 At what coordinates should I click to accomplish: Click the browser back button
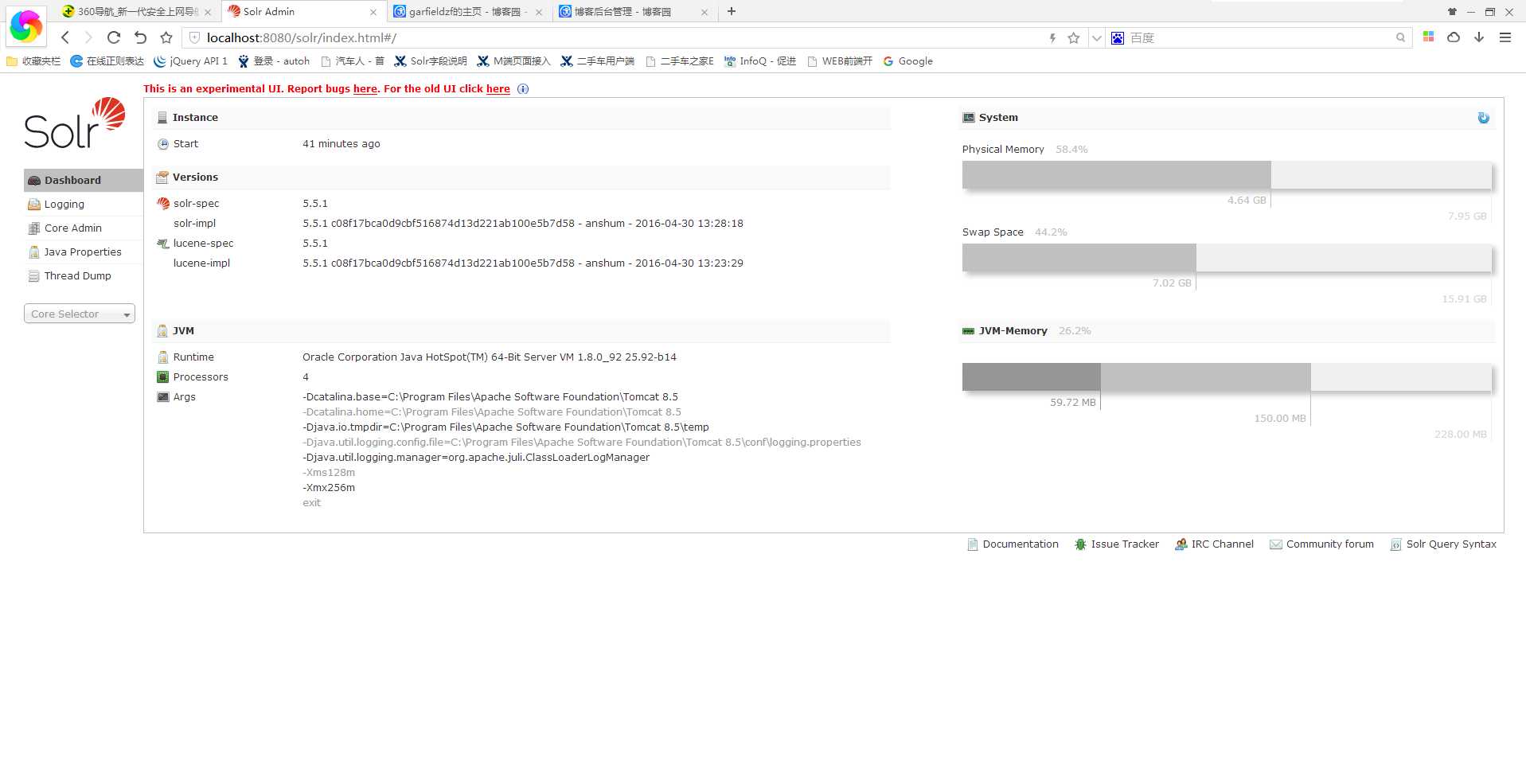click(65, 37)
